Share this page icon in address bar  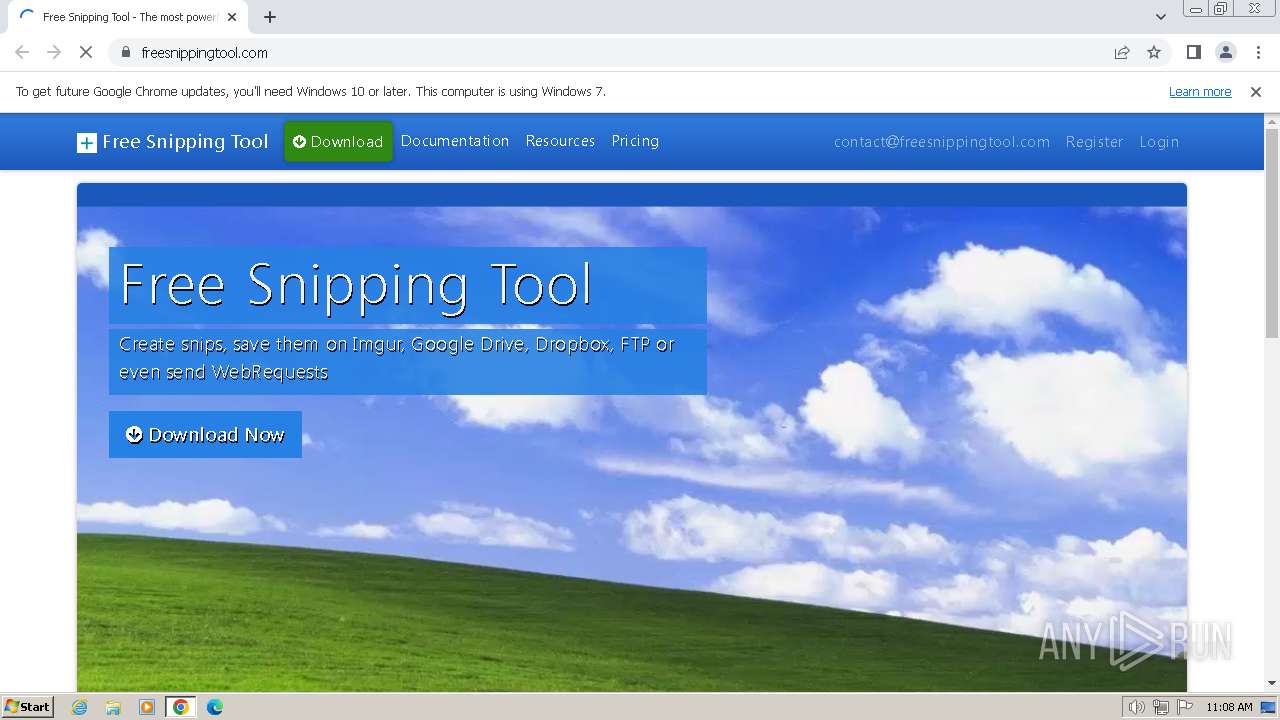1122,53
